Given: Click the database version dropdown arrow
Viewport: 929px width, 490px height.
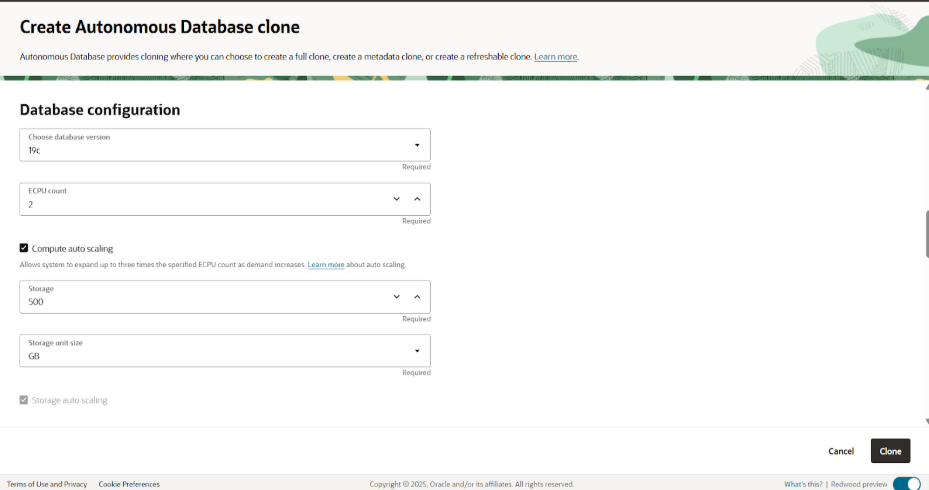Looking at the screenshot, I should (x=417, y=145).
